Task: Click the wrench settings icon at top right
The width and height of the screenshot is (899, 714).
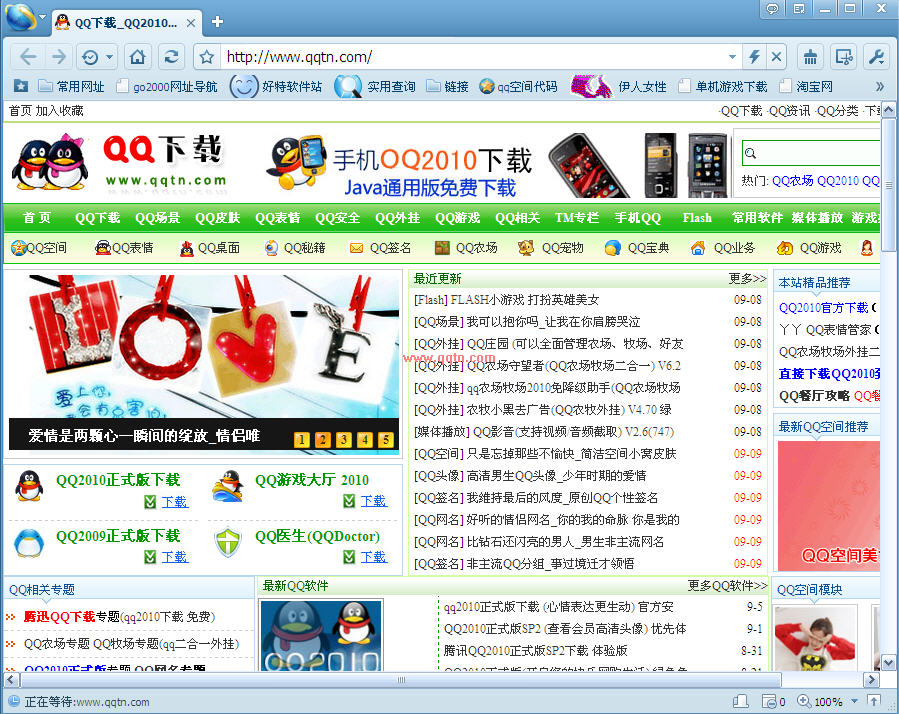Action: (x=877, y=56)
